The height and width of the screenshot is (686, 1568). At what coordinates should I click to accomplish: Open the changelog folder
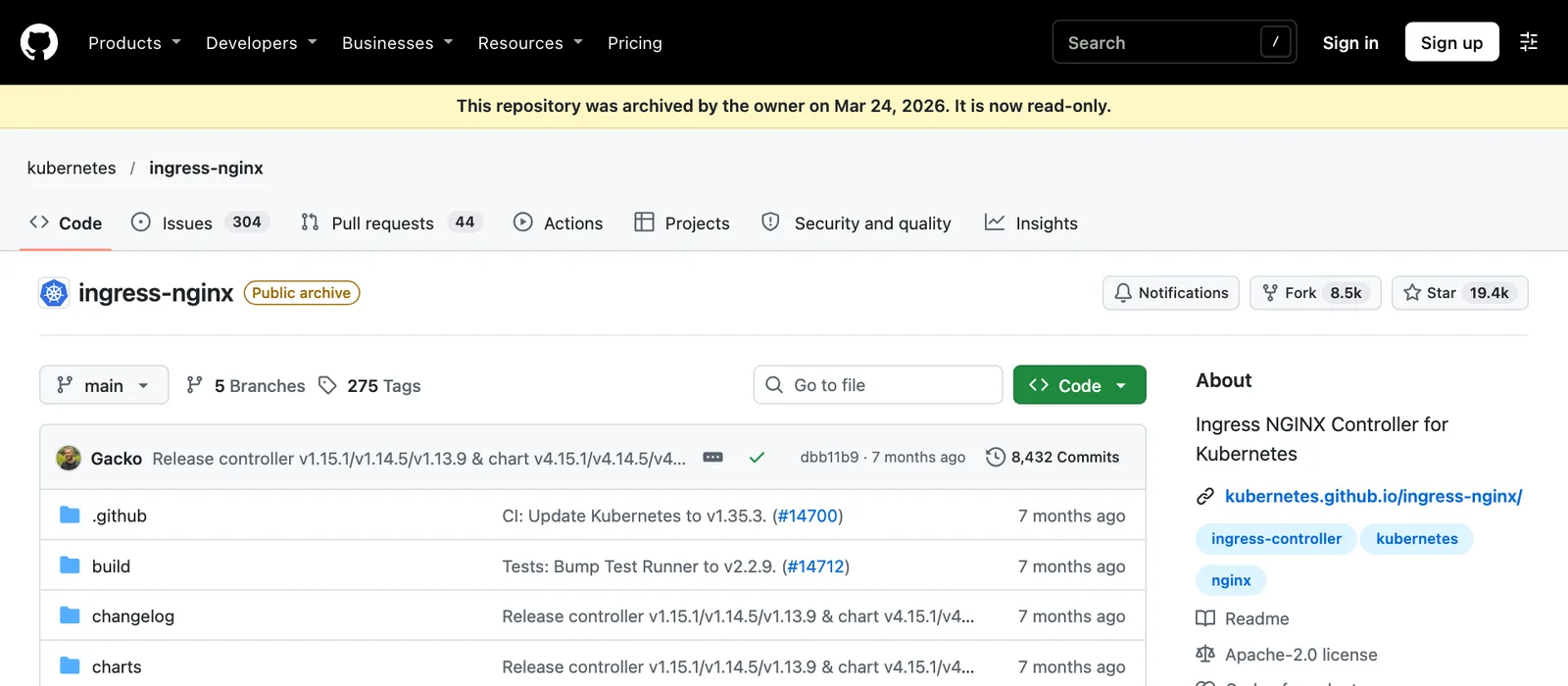click(x=133, y=616)
